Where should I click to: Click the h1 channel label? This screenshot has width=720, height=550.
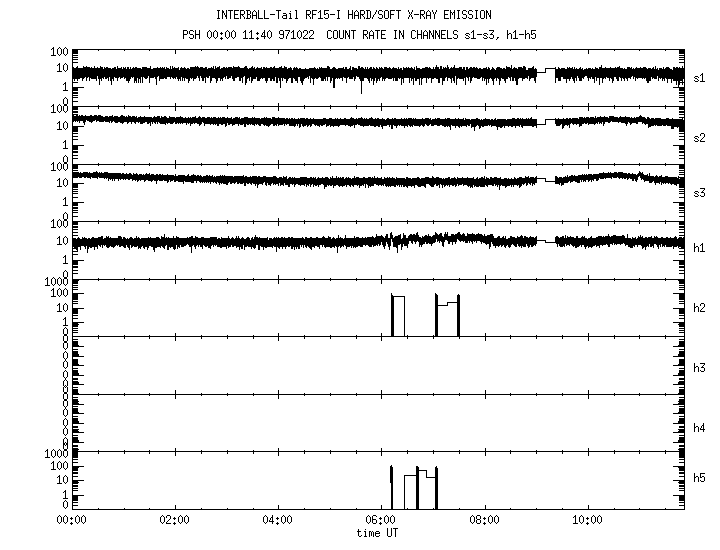tap(700, 248)
